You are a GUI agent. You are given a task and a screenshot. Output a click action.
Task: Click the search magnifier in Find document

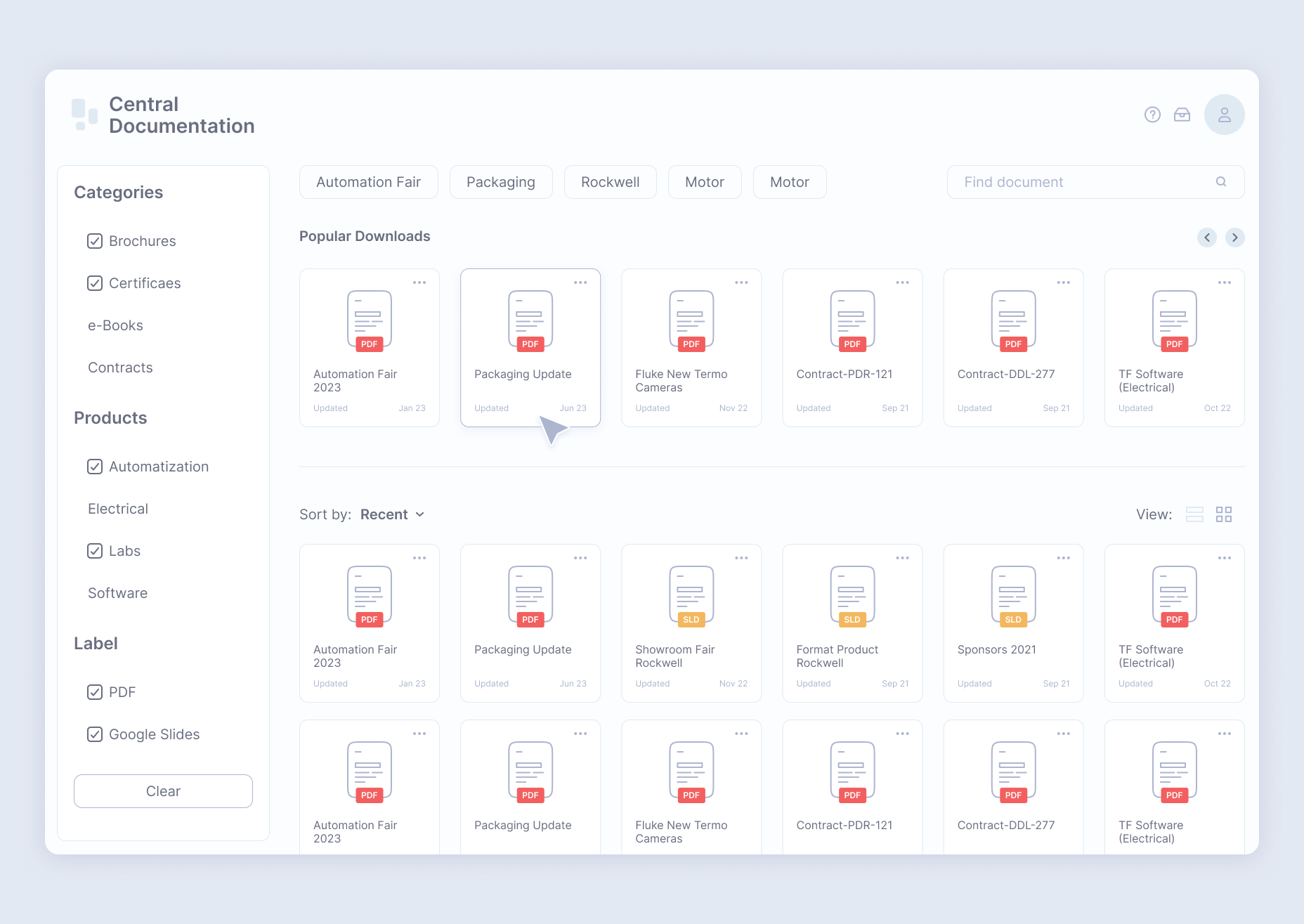click(x=1221, y=181)
